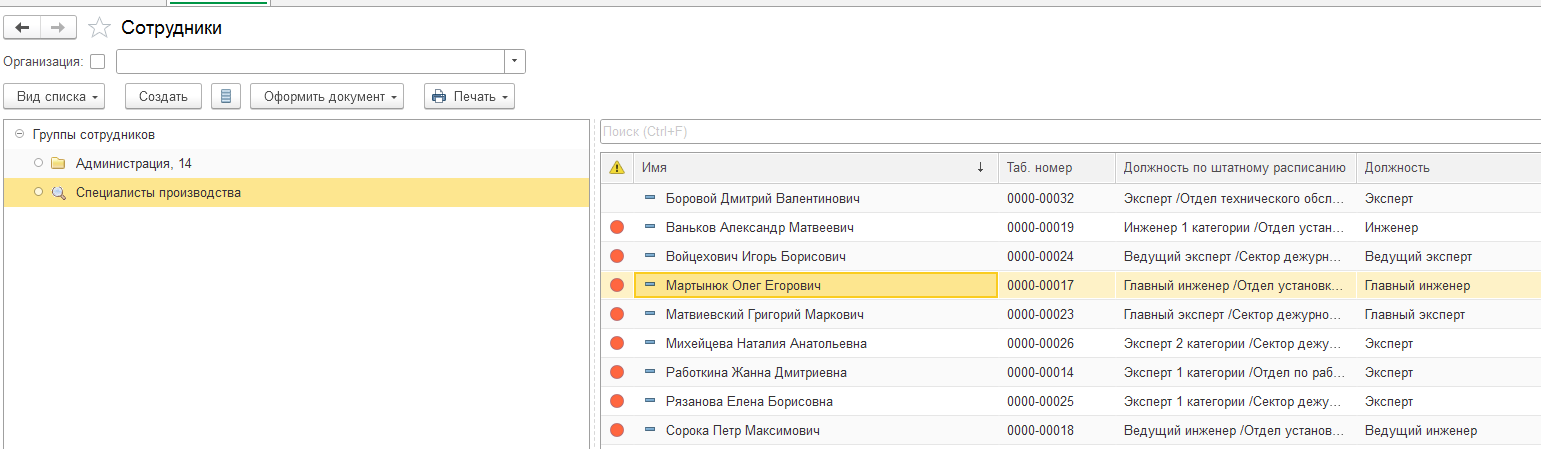
Task: Open the Печать dropdown menu
Action: pos(470,96)
